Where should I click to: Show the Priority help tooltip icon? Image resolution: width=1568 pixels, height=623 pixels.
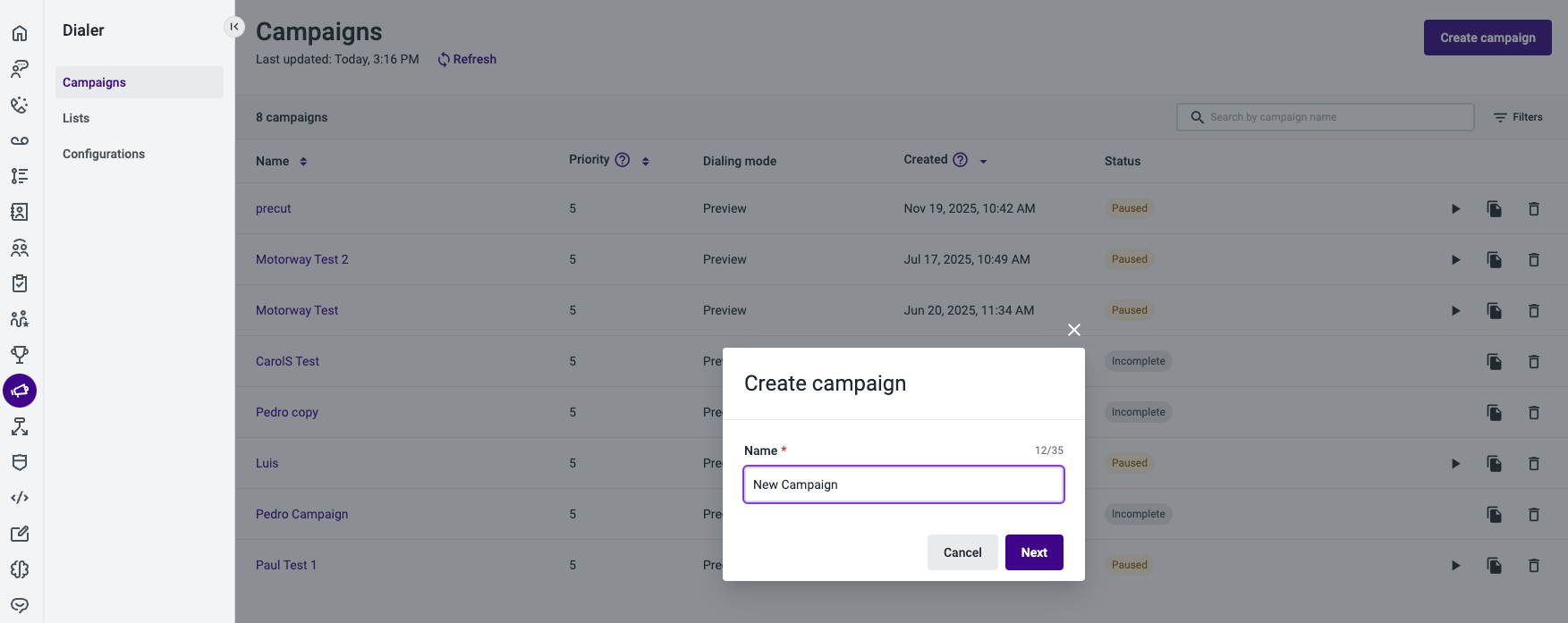[x=623, y=160]
